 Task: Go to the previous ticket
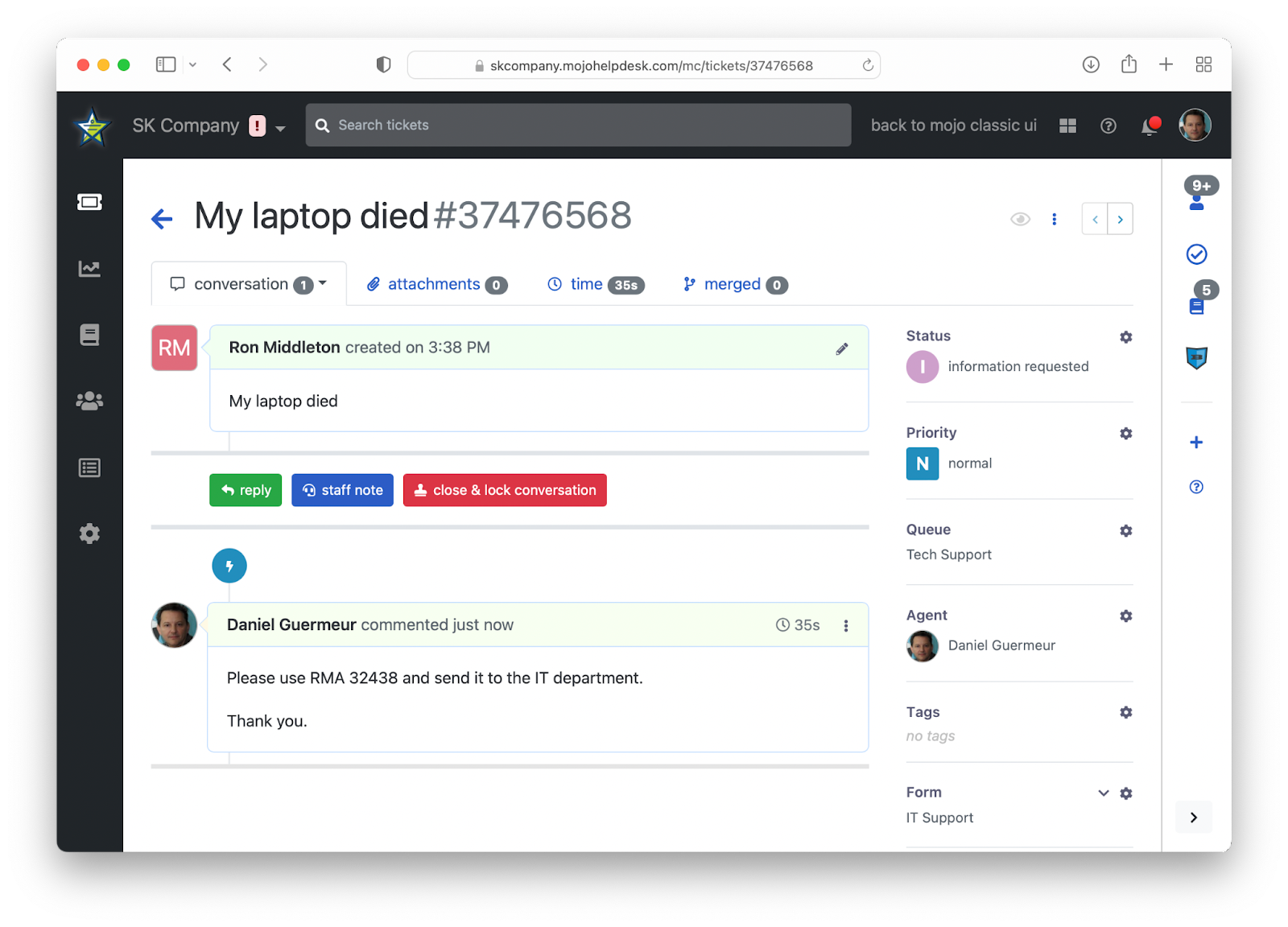click(x=1095, y=219)
